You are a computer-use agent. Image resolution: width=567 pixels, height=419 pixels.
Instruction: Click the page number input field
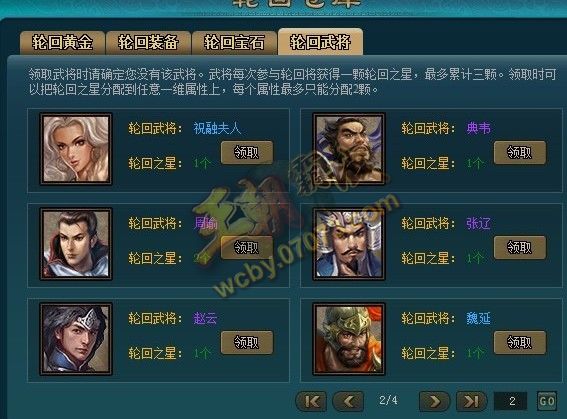510,401
